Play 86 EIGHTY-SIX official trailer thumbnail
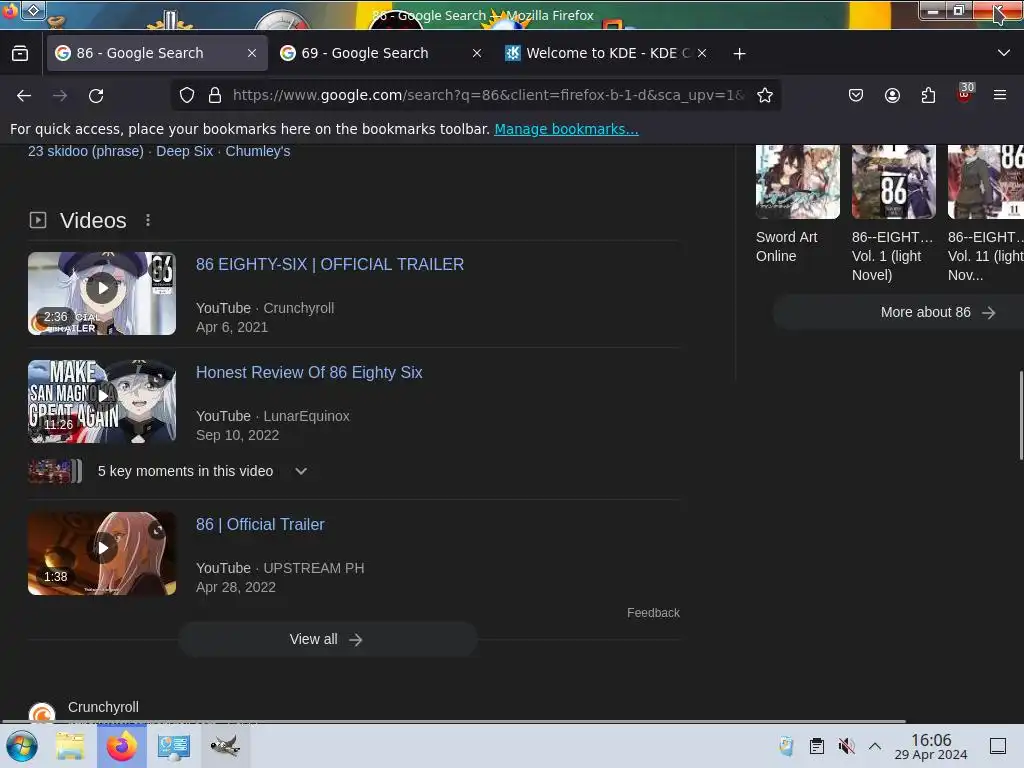Screen dimensions: 1024x768 [102, 293]
